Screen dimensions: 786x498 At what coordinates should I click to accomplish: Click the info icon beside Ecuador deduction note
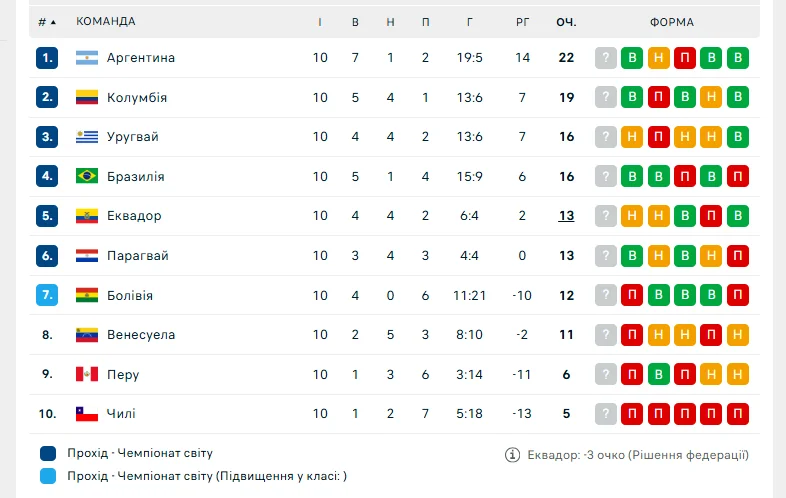pyautogui.click(x=512, y=455)
